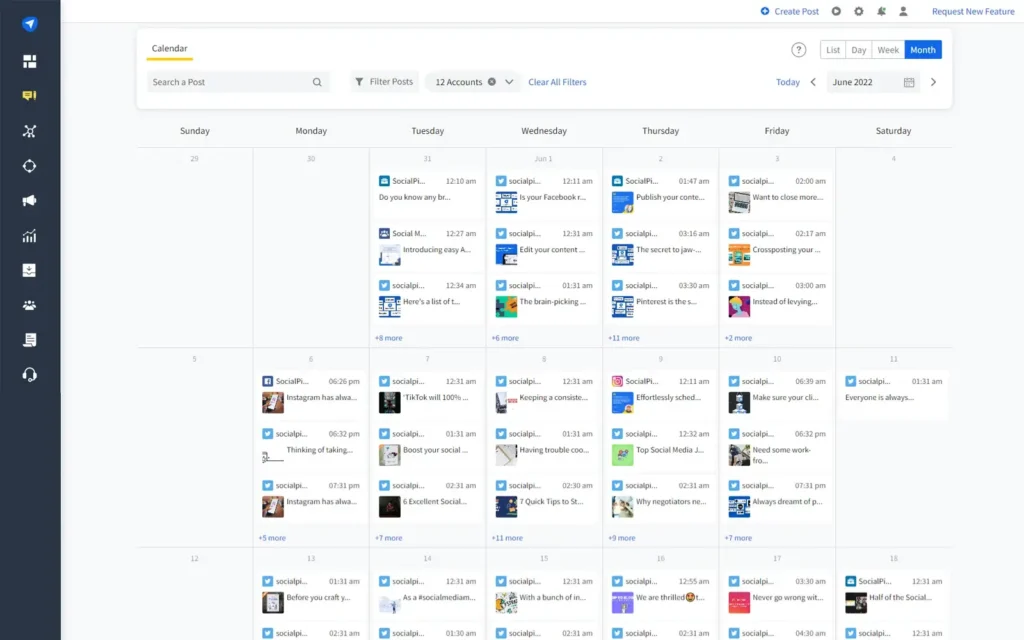Go to previous month arrow

(x=813, y=82)
